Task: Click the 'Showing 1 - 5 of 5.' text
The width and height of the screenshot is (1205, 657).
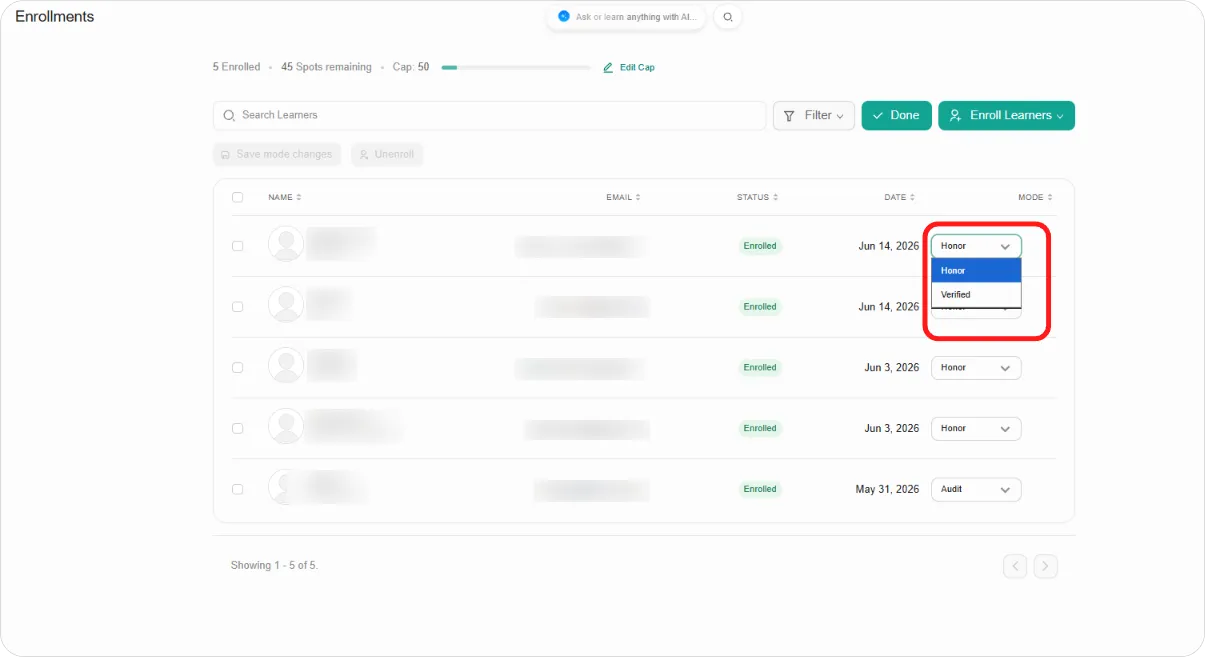Action: tap(274, 566)
